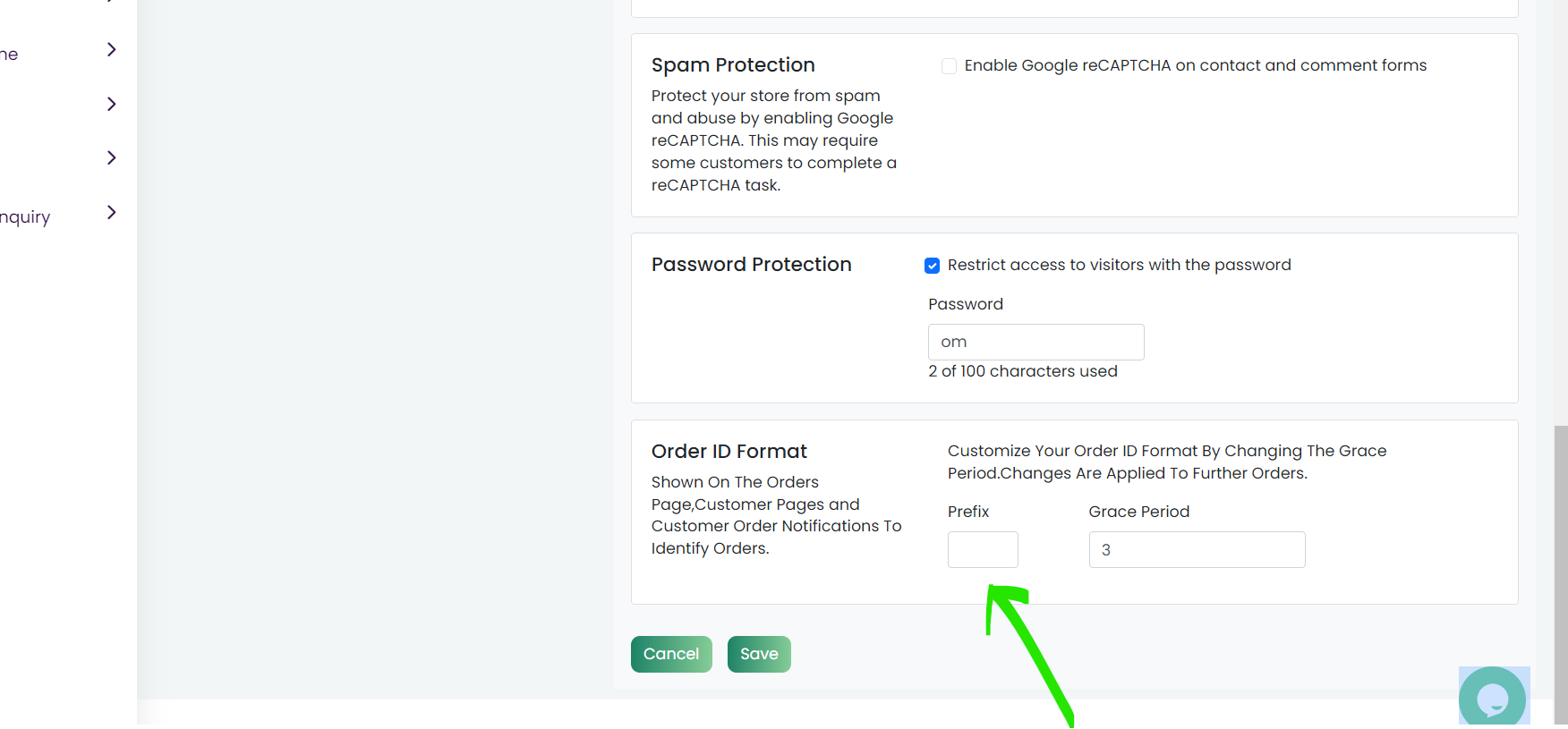Open the live chat bubble icon
This screenshot has height=729, width=1568.
coord(1493,697)
